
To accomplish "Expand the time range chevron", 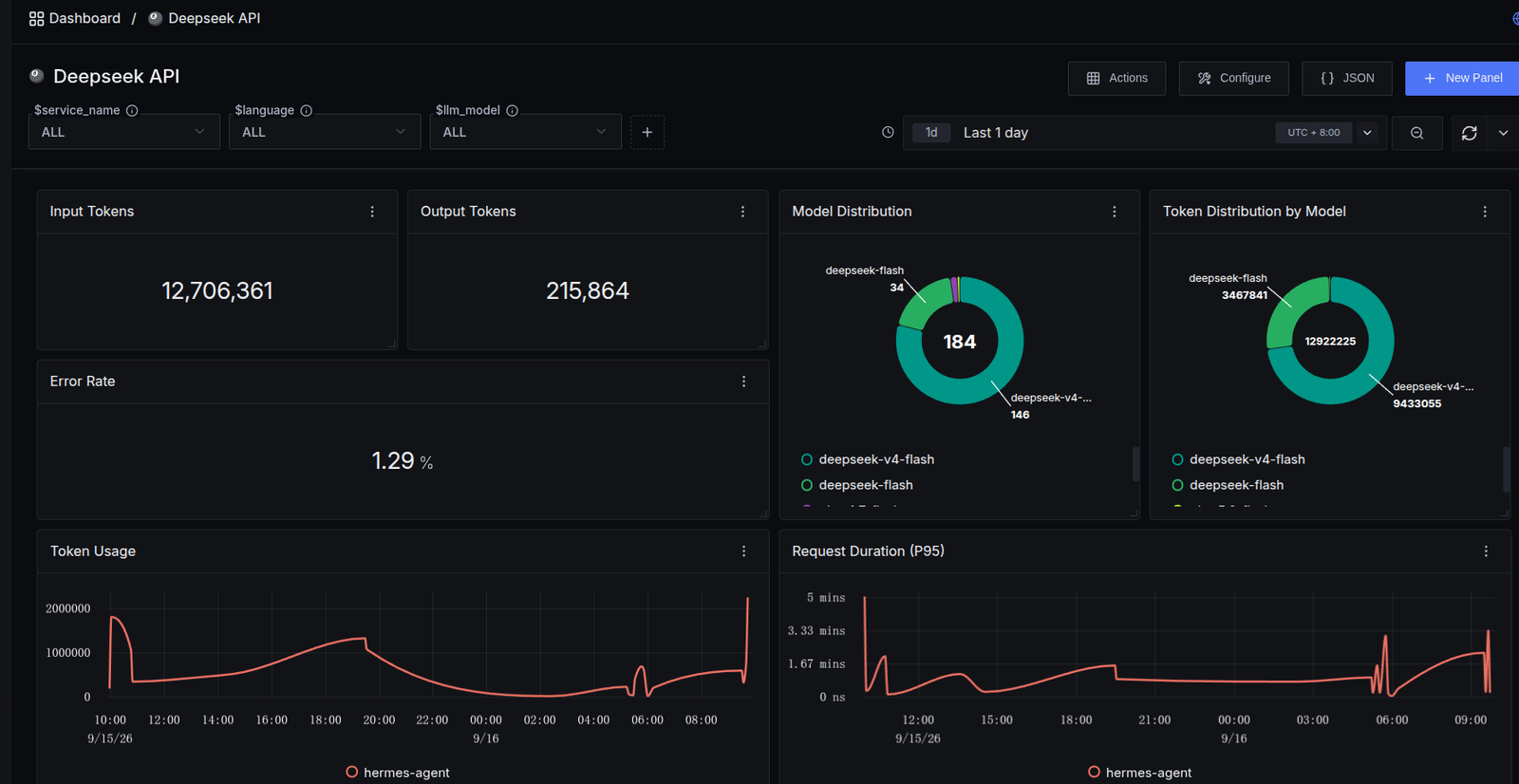I will click(x=1367, y=133).
